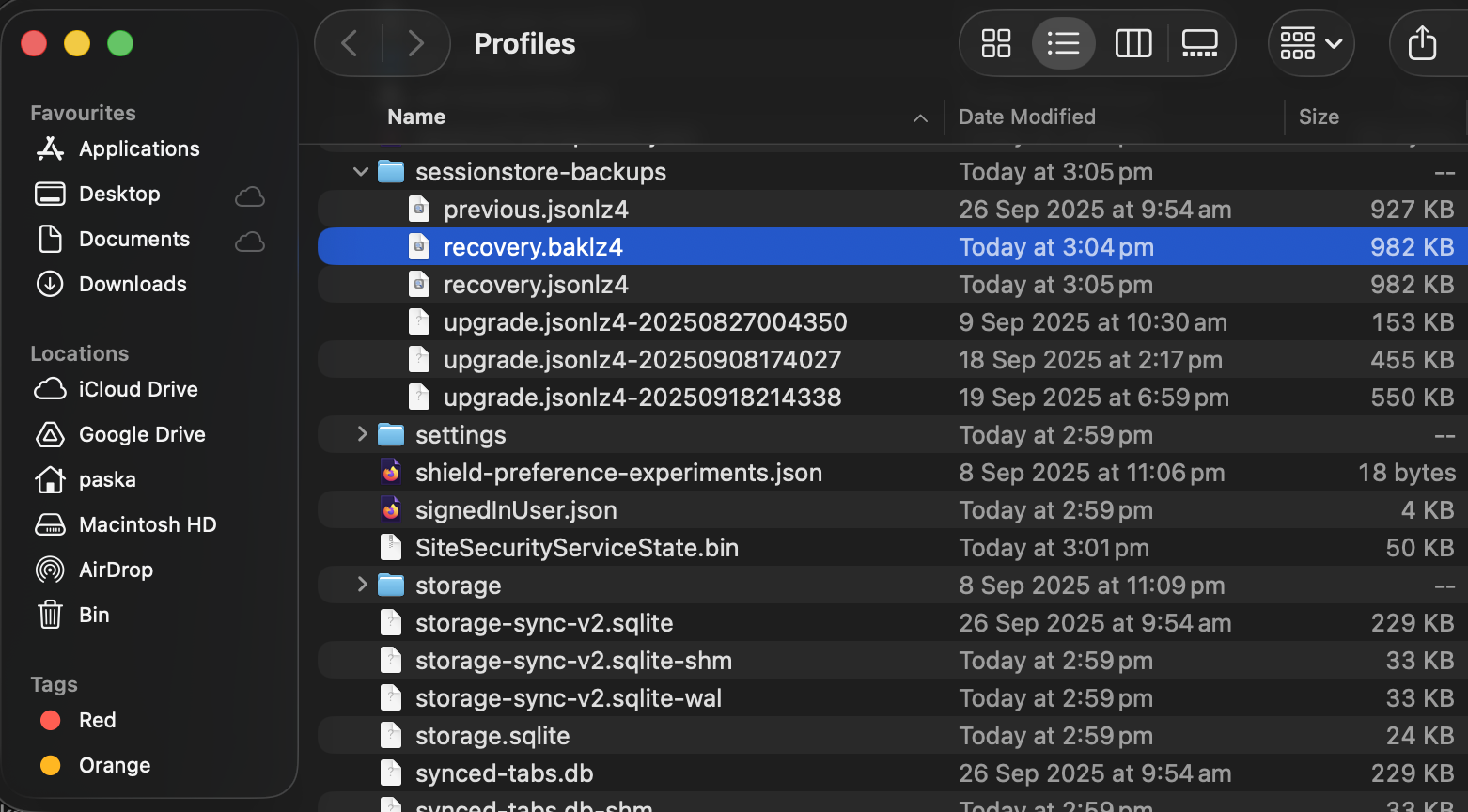Switch to gallery view
Image resolution: width=1468 pixels, height=812 pixels.
(x=1199, y=43)
